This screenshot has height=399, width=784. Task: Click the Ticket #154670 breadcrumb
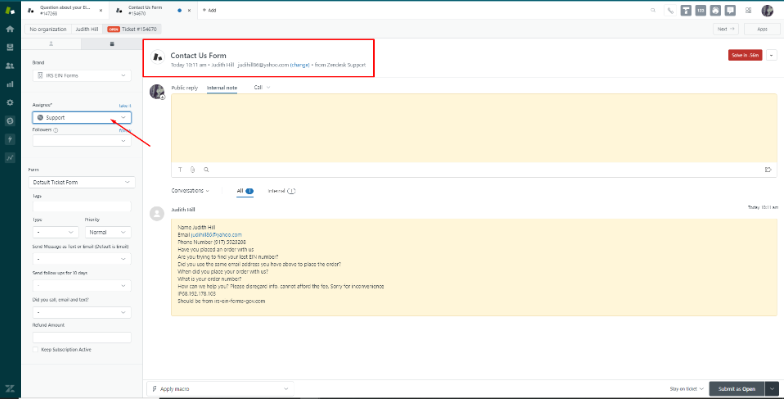(x=132, y=29)
